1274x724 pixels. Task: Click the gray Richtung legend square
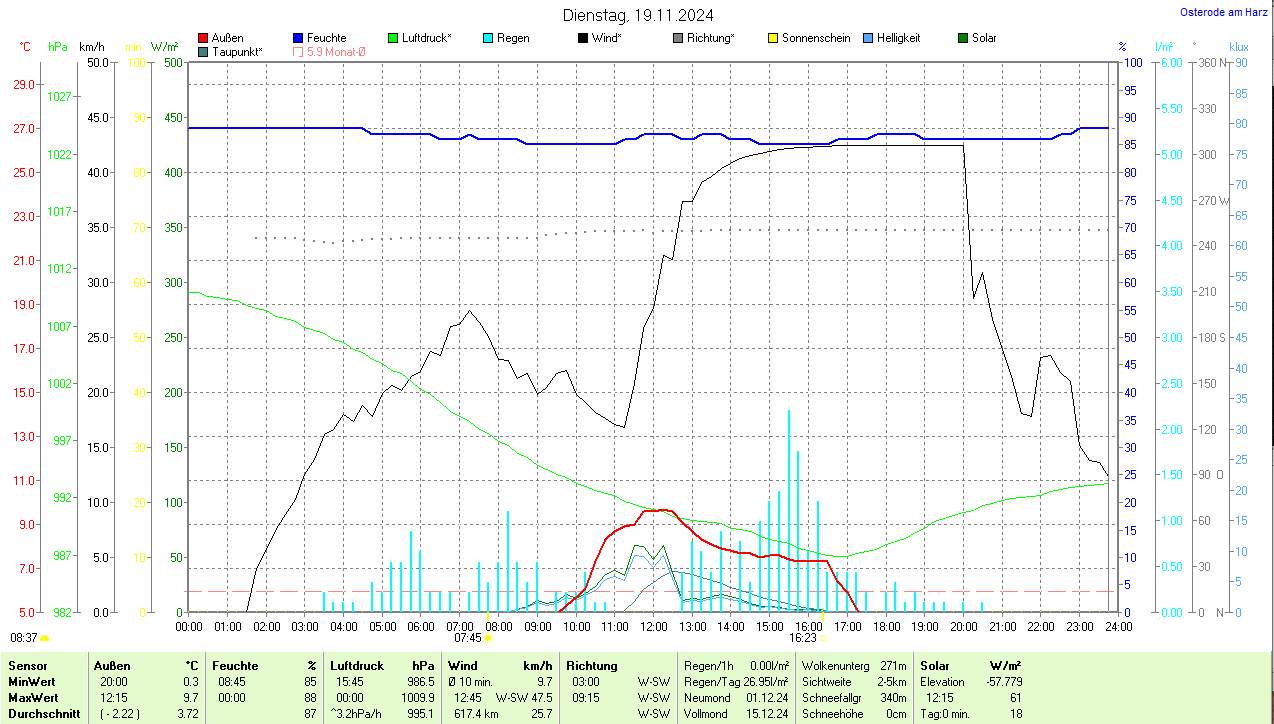pyautogui.click(x=678, y=38)
